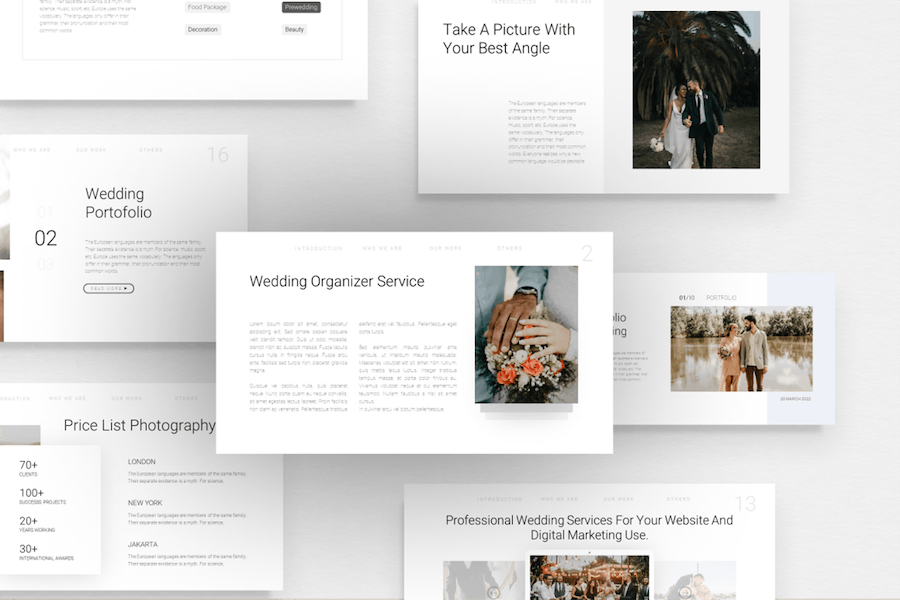Click the 'Price List Photography' heading
This screenshot has width=900, height=600.
pos(139,425)
